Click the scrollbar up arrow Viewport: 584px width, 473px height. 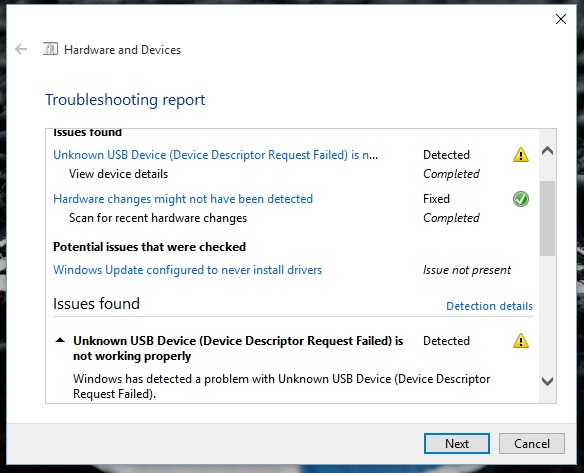pyautogui.click(x=547, y=151)
